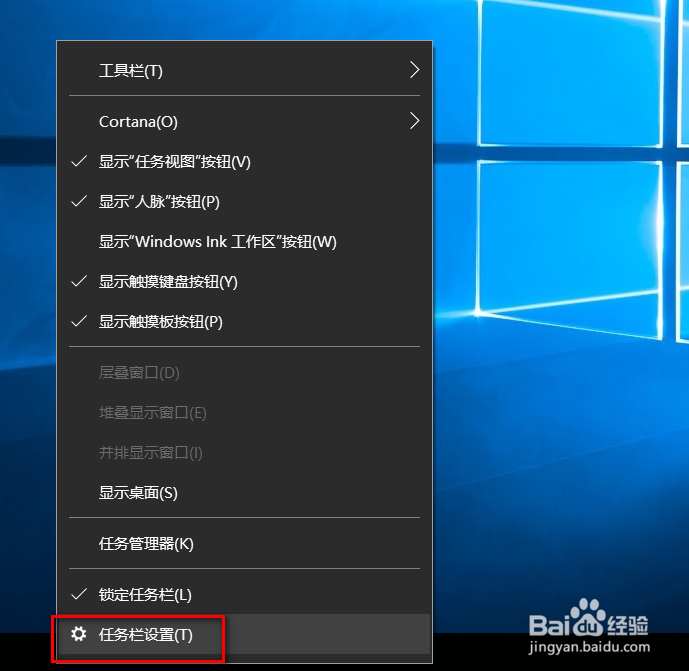Open the 工具栏(T) submenu

tap(244, 70)
